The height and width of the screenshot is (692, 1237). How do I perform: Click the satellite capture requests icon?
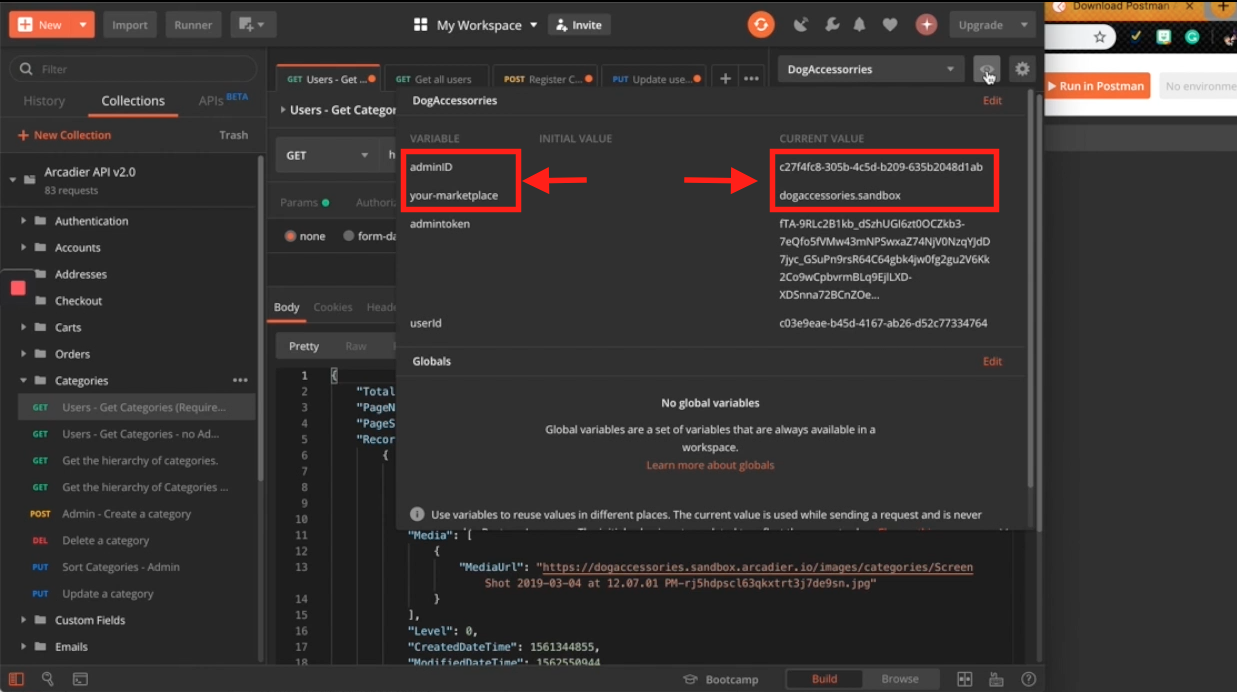800,25
